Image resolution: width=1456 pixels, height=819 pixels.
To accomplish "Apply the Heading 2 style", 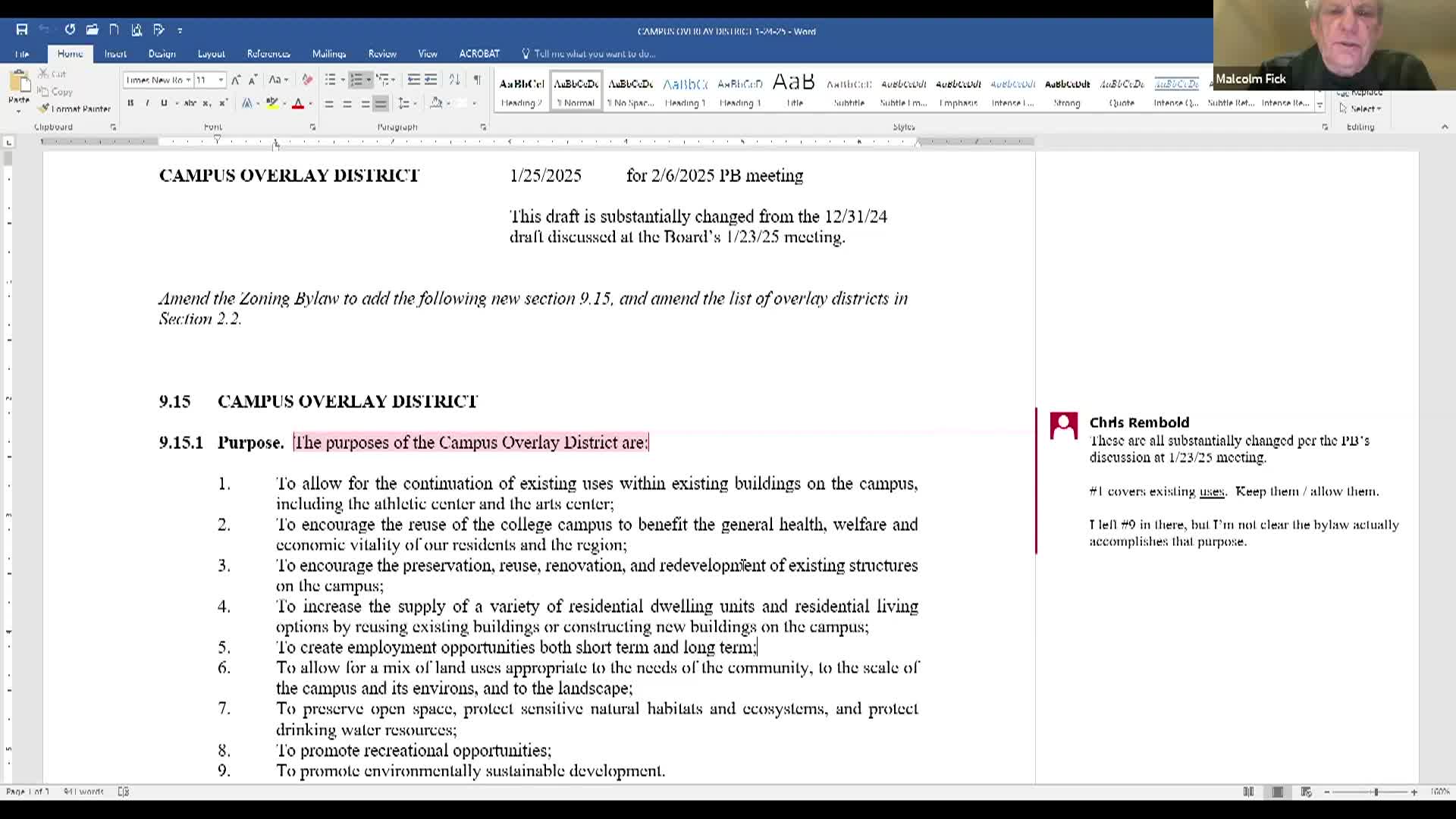I will click(522, 92).
